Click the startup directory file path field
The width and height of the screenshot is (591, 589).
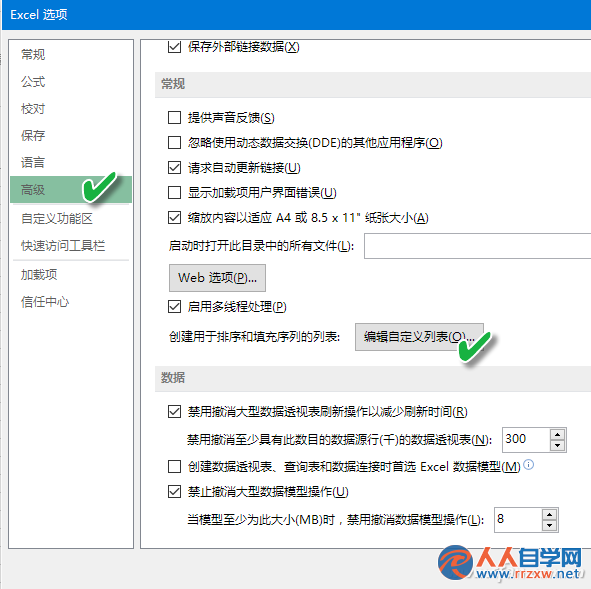coord(477,246)
